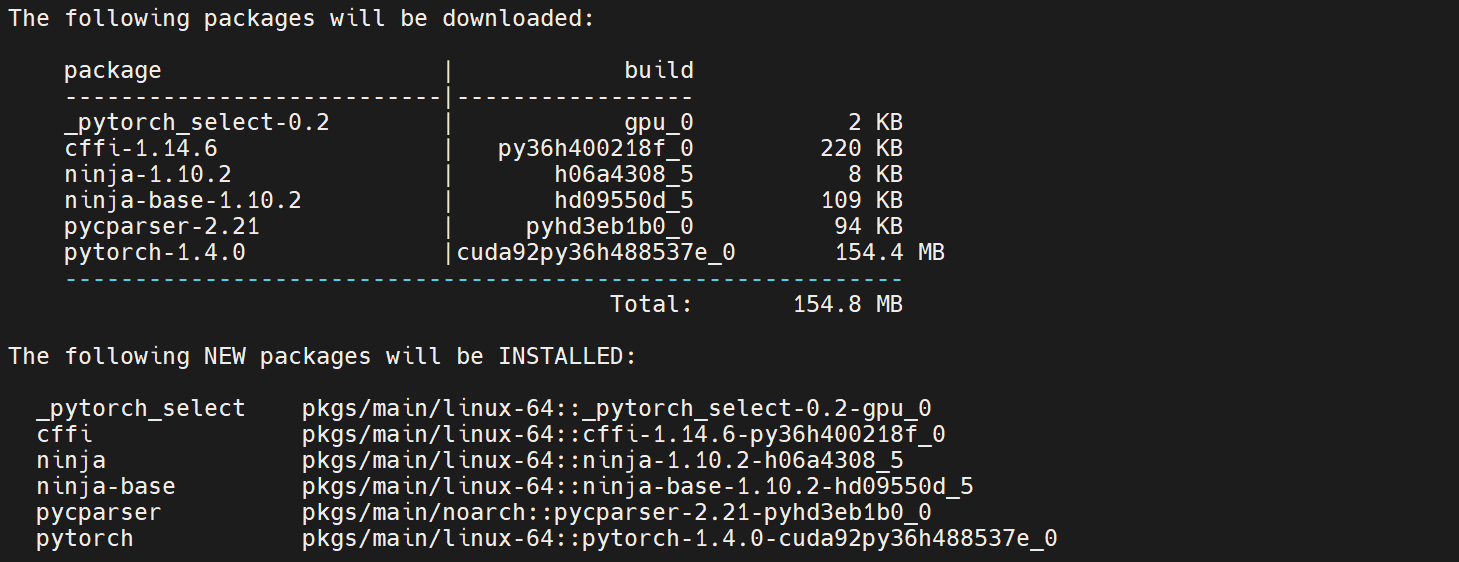Screen dimensions: 1459x562
Task: Click 'pytorch' name in the INSTALLED list
Action: tap(84, 538)
